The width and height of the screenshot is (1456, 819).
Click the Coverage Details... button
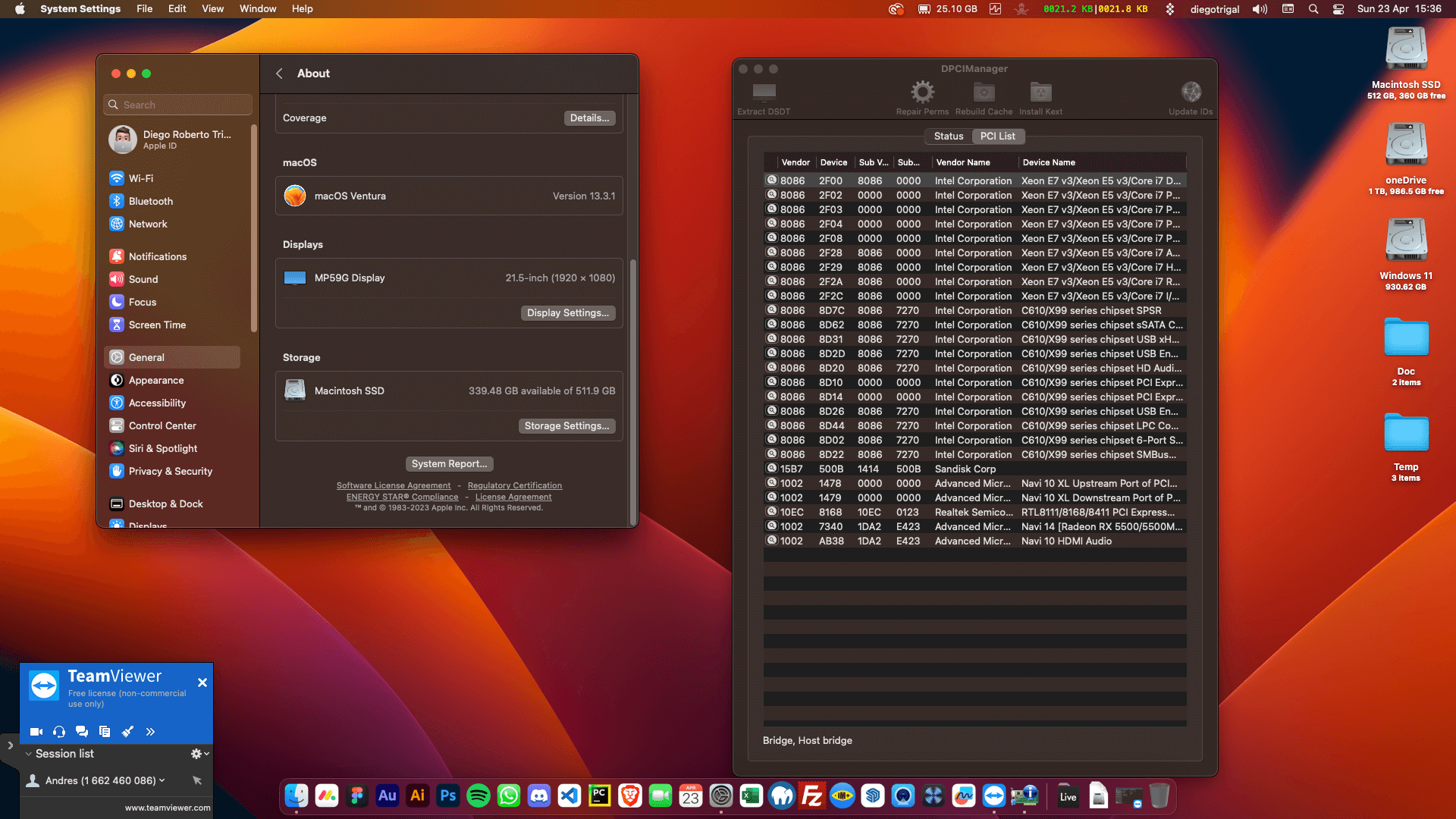coord(589,118)
